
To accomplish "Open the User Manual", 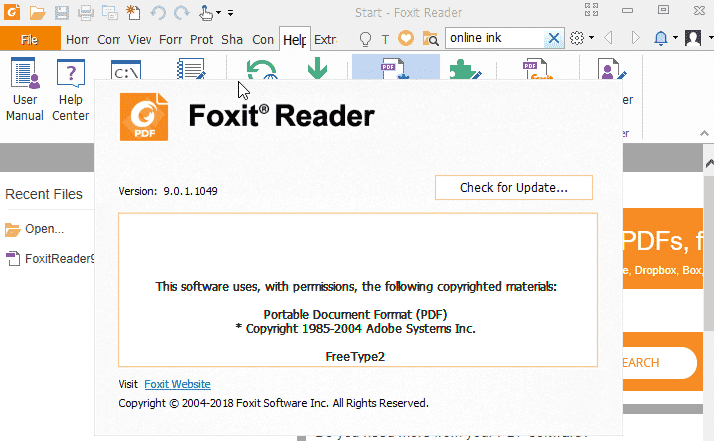I will (x=25, y=91).
